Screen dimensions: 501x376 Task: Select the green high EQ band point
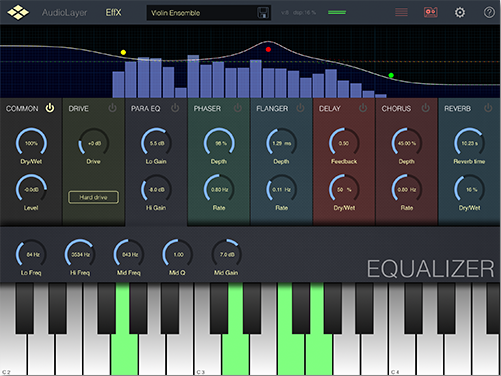pyautogui.click(x=391, y=75)
